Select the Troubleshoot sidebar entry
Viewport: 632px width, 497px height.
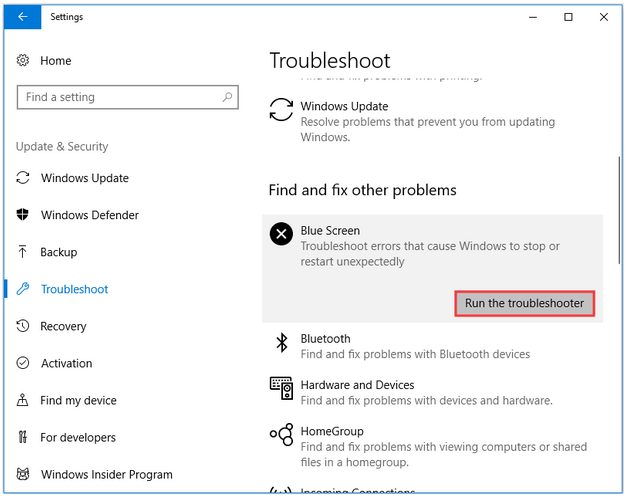click(74, 289)
